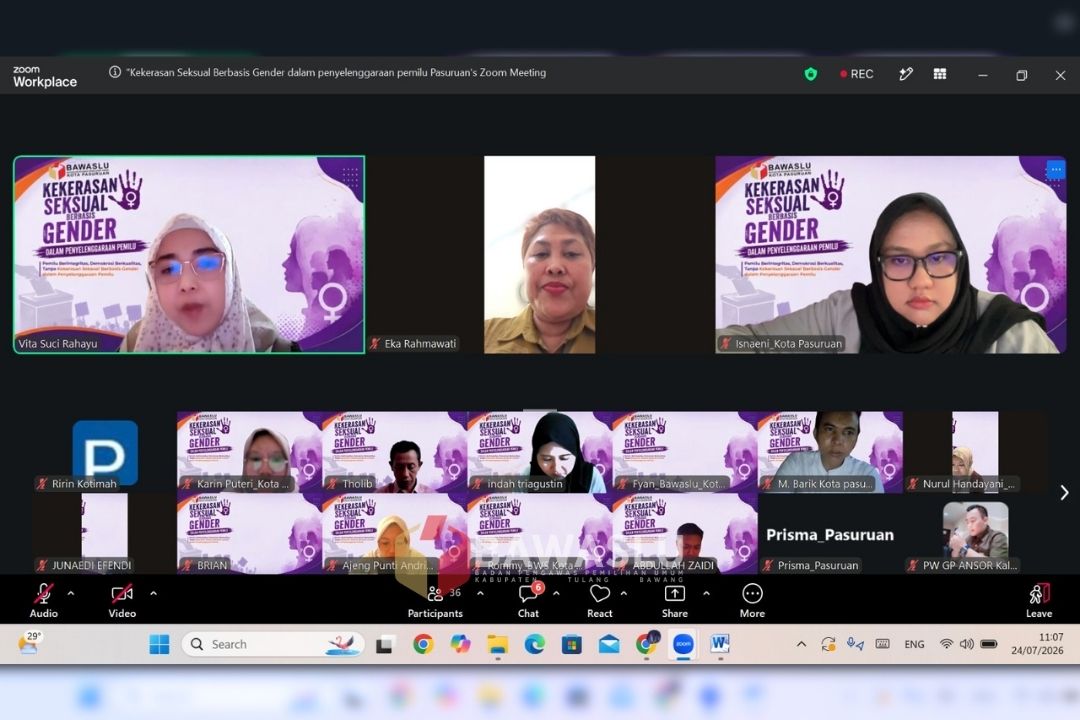Open the More options menu
1080x720 pixels.
click(x=752, y=600)
